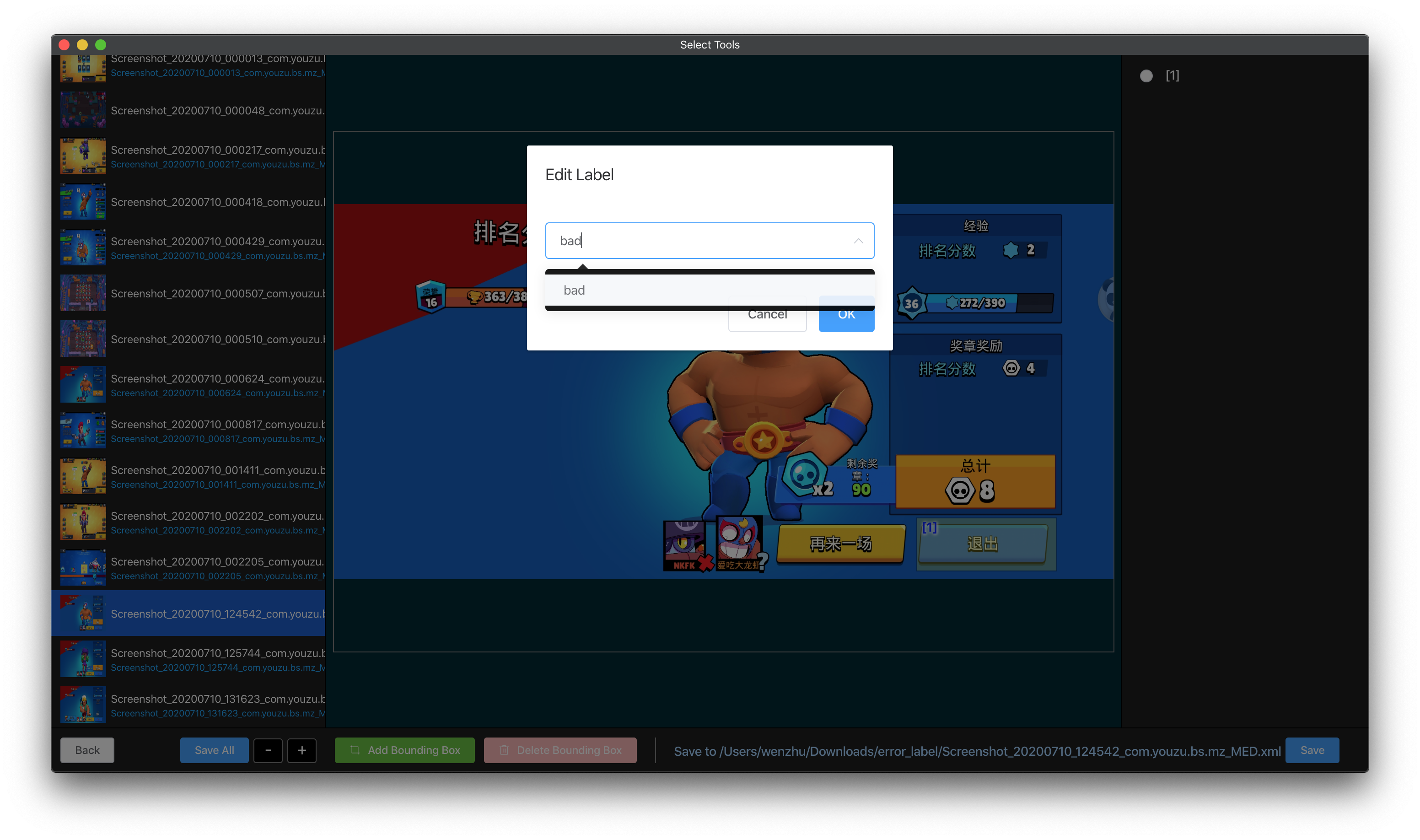Click the yellow minimize window button
The height and width of the screenshot is (840, 1420).
coord(82,45)
